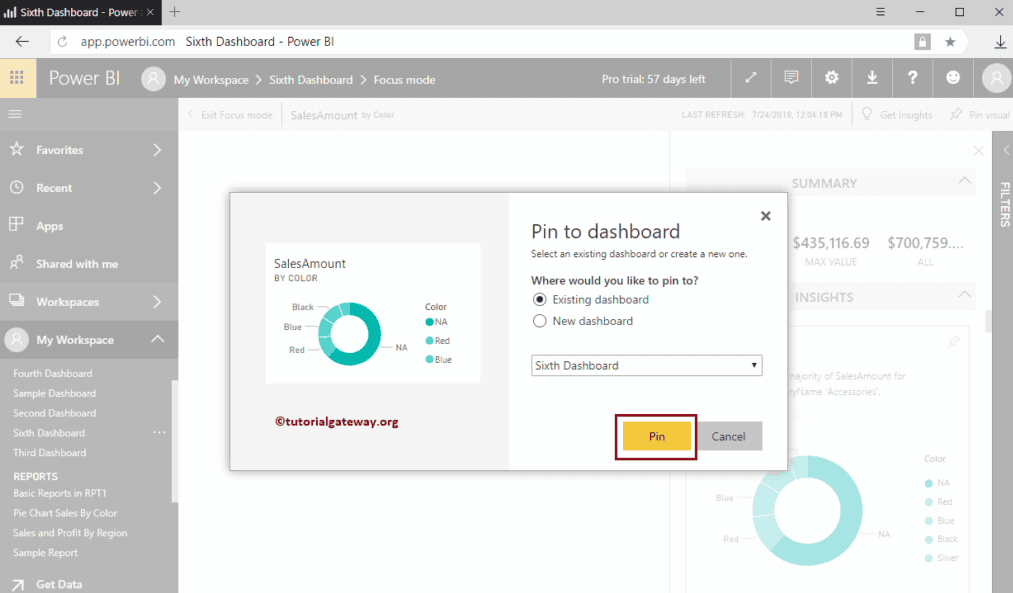Select the New dashboard radio button

click(x=539, y=321)
